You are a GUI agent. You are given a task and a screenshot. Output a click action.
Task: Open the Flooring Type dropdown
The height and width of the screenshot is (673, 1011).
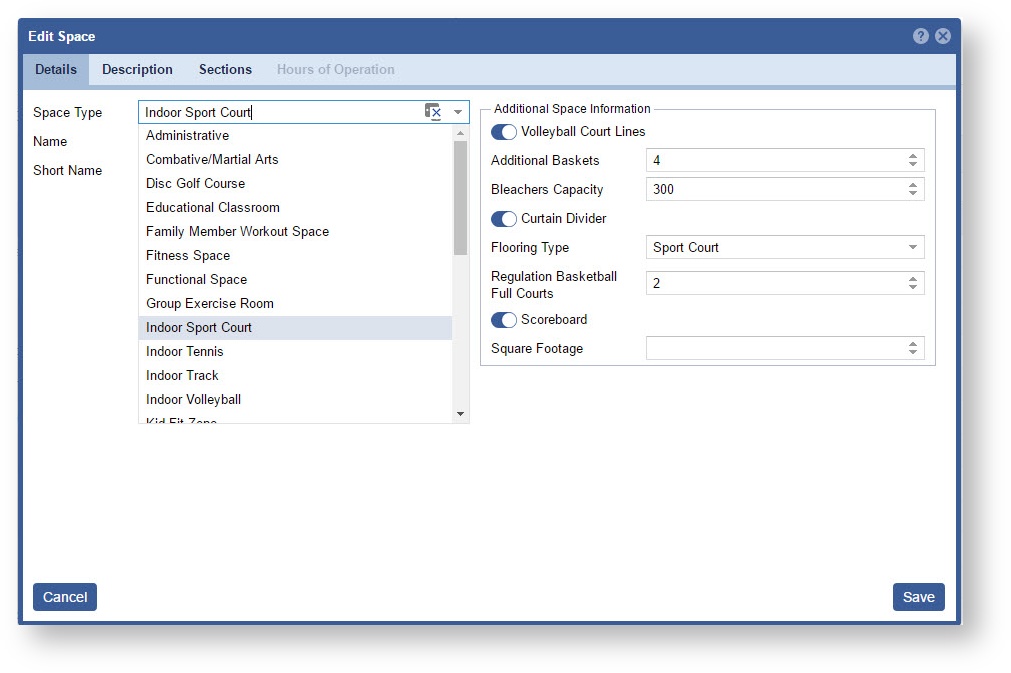912,248
